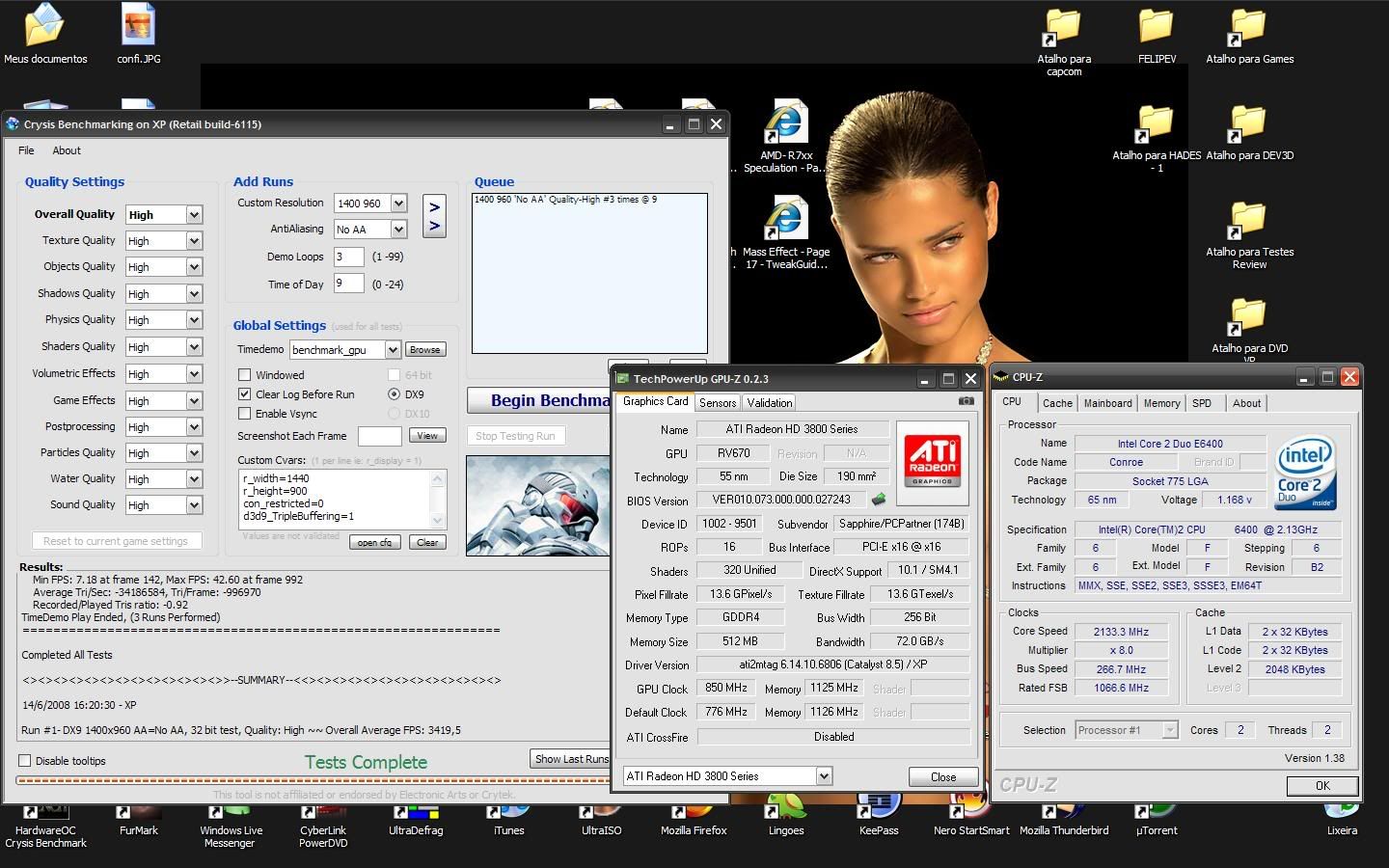The image size is (1389, 868).
Task: Expand the Overall Quality dropdown
Action: pyautogui.click(x=194, y=215)
